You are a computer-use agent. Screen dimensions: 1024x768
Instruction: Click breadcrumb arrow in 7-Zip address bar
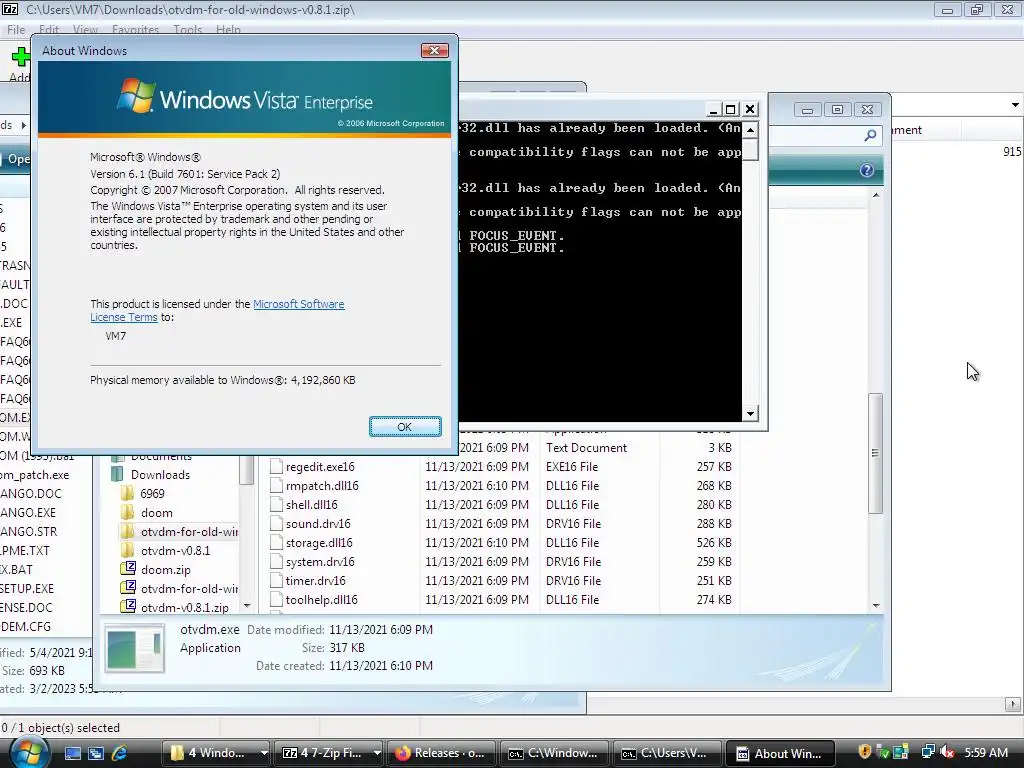24,124
